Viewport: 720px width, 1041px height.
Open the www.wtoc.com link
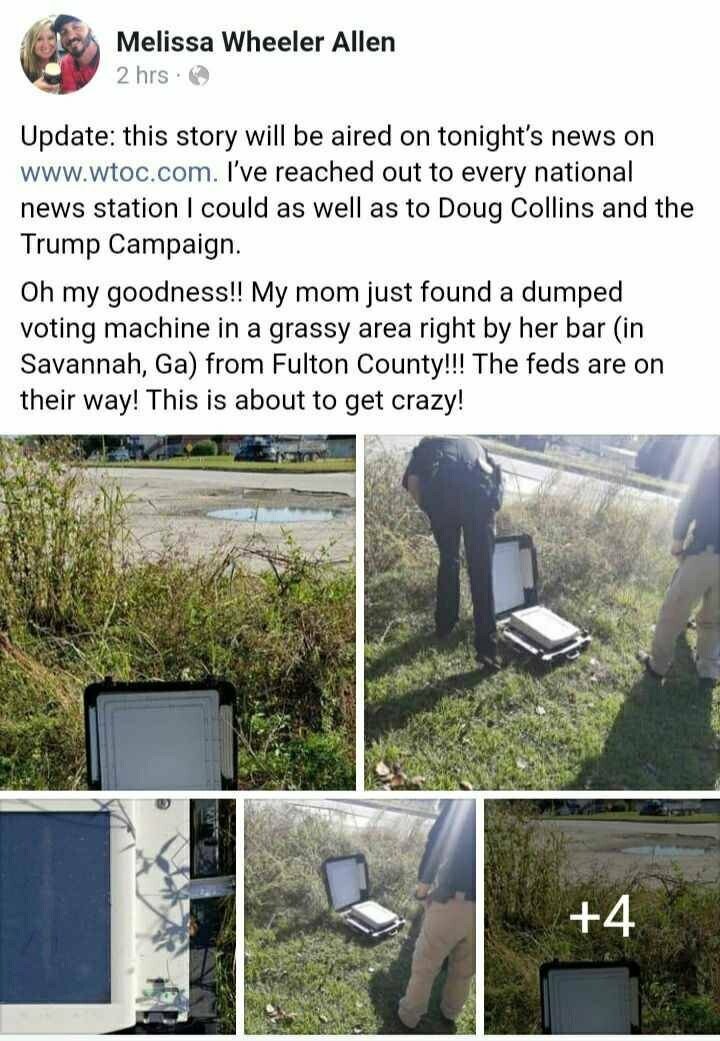pyautogui.click(x=119, y=173)
